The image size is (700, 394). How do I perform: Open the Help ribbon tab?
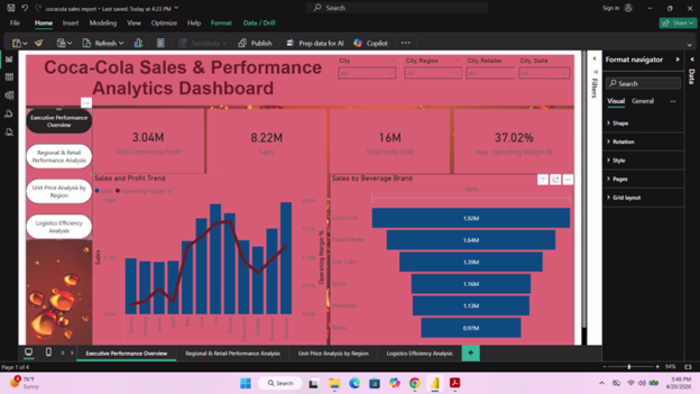coord(194,23)
